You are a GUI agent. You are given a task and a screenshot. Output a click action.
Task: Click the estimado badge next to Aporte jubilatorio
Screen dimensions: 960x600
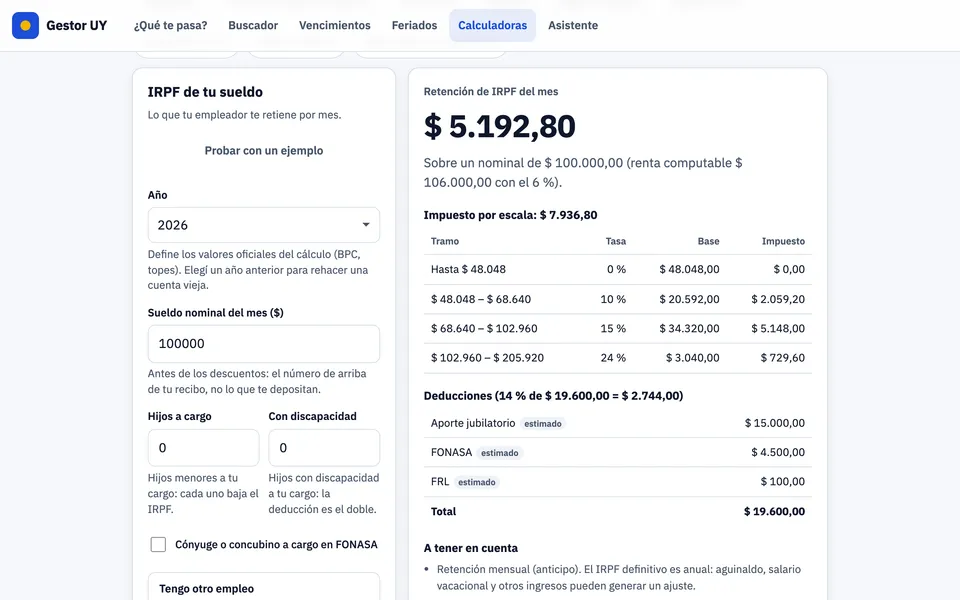(x=542, y=424)
